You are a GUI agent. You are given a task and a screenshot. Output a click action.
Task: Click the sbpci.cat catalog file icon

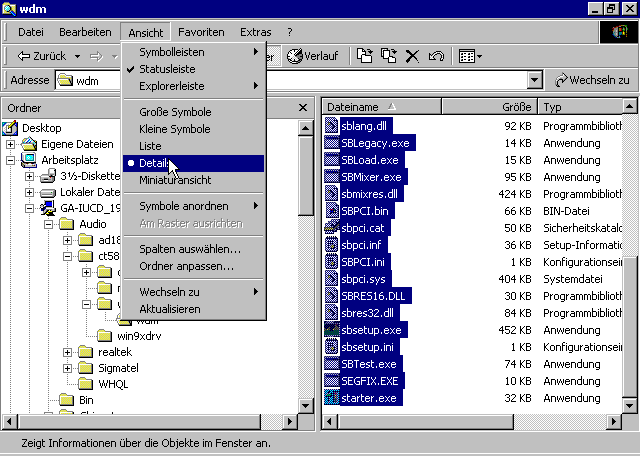331,228
